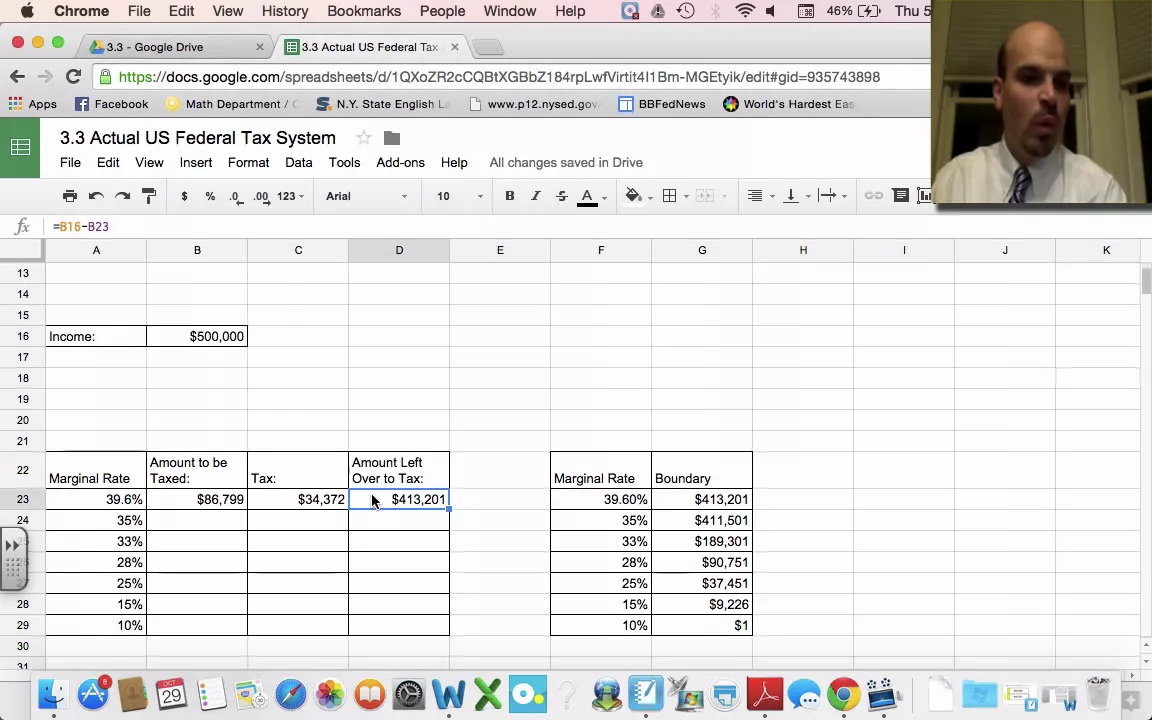Open Calendar from the Dock
The image size is (1152, 720).
point(171,694)
